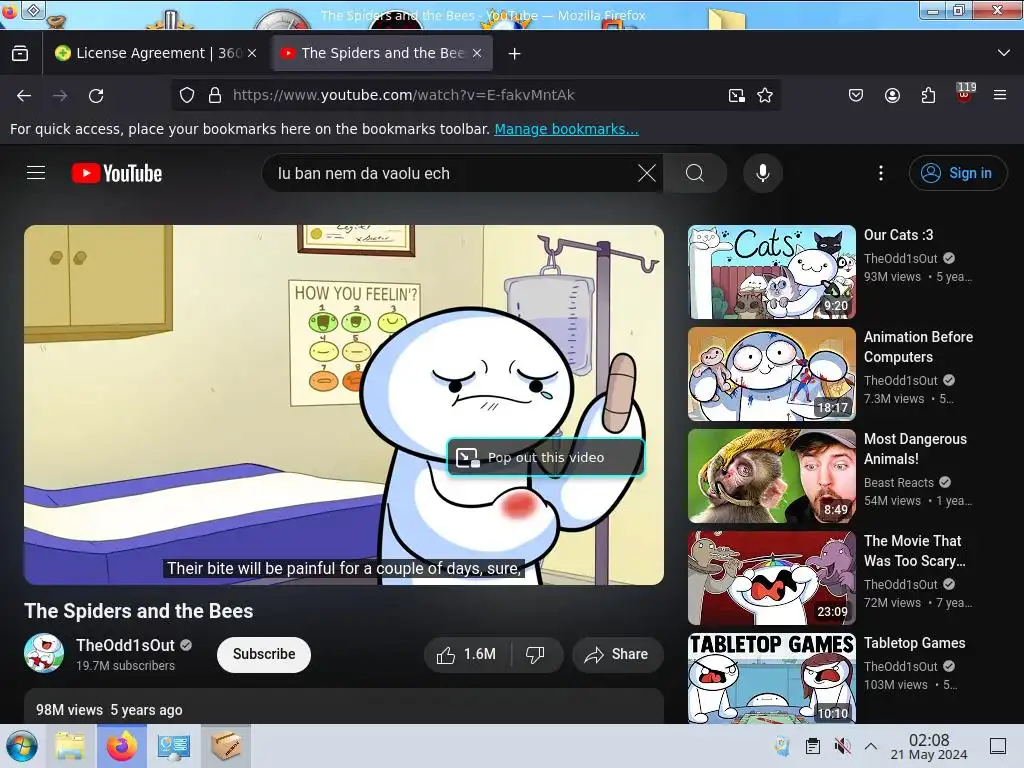This screenshot has width=1024, height=768.
Task: Expand description at 98M views
Action: click(344, 707)
